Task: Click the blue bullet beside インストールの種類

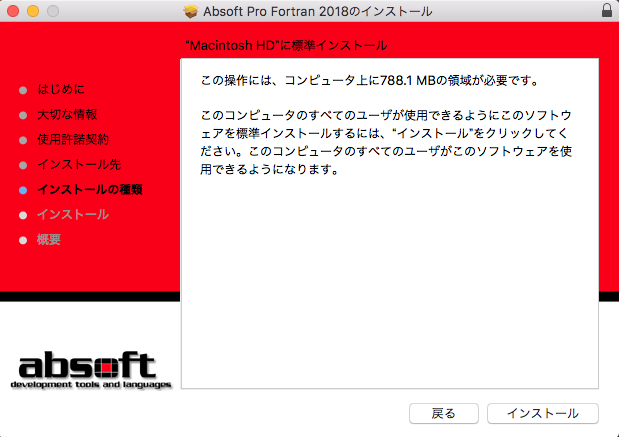Action: pos(23,190)
